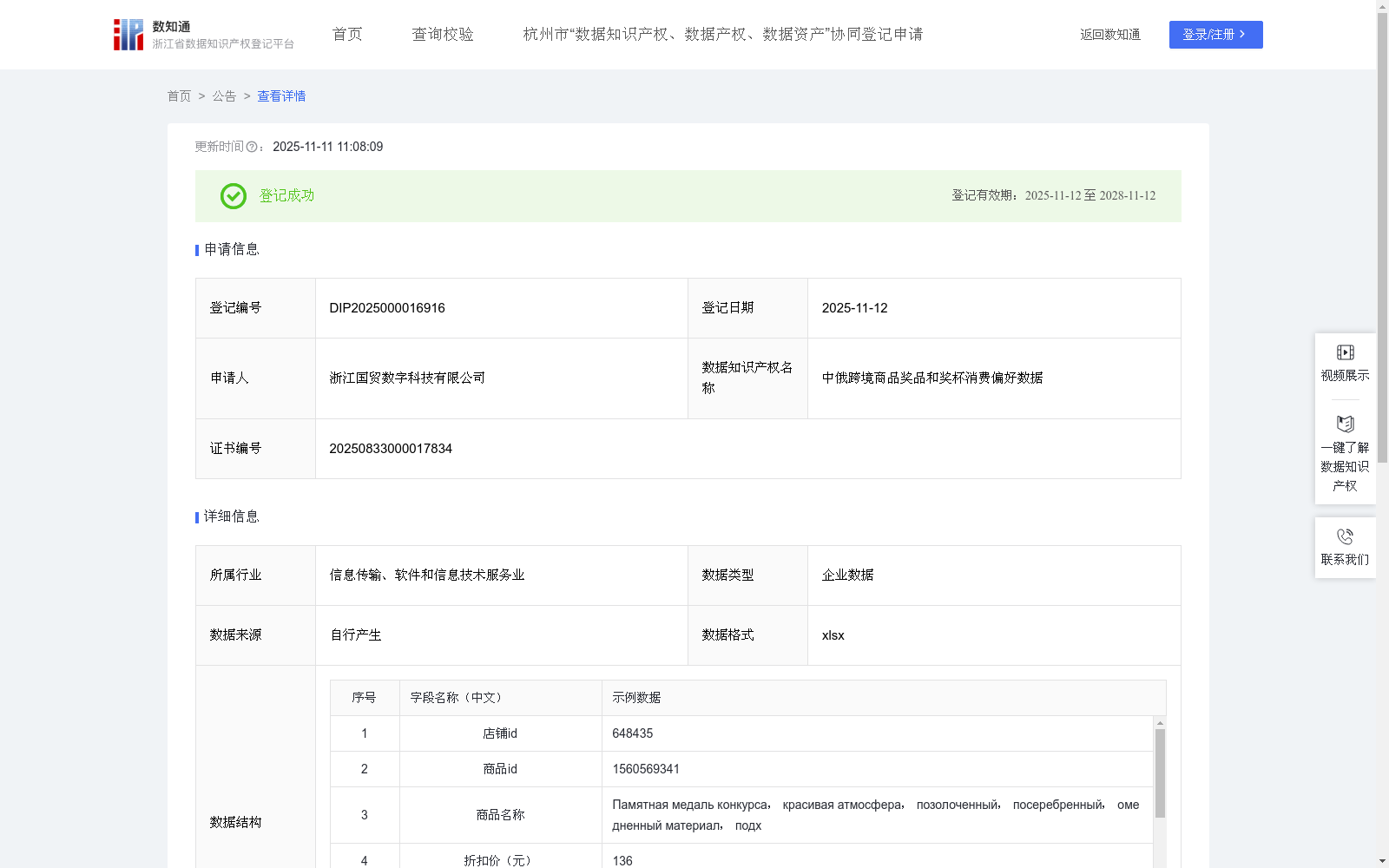Select industry 信息传输、软件和信息技术服务业
The height and width of the screenshot is (868, 1389).
click(427, 575)
